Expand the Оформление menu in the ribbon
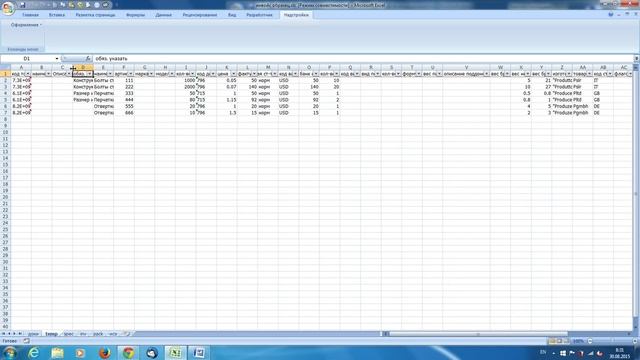This screenshot has height=360, width=640. tap(26, 25)
